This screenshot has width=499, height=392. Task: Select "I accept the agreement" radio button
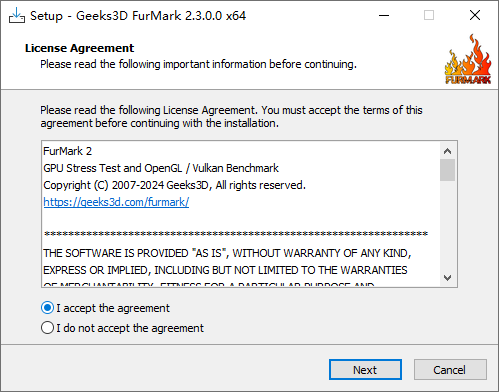(x=47, y=308)
